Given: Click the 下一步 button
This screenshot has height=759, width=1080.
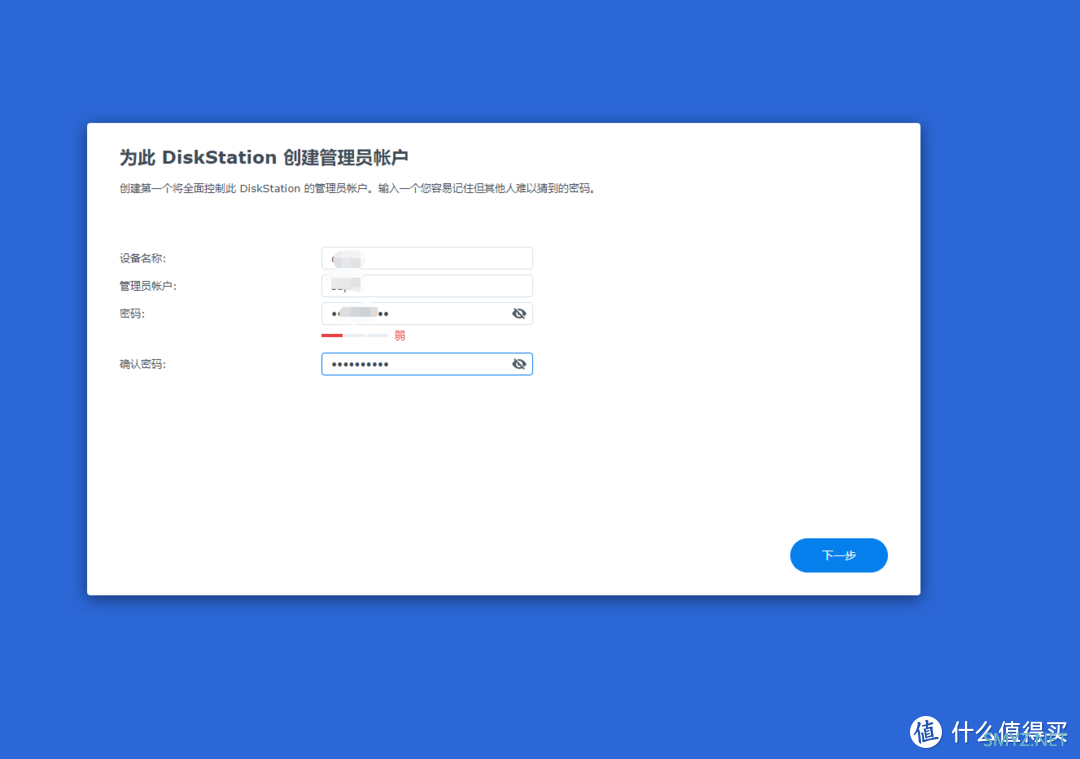Looking at the screenshot, I should pyautogui.click(x=838, y=555).
